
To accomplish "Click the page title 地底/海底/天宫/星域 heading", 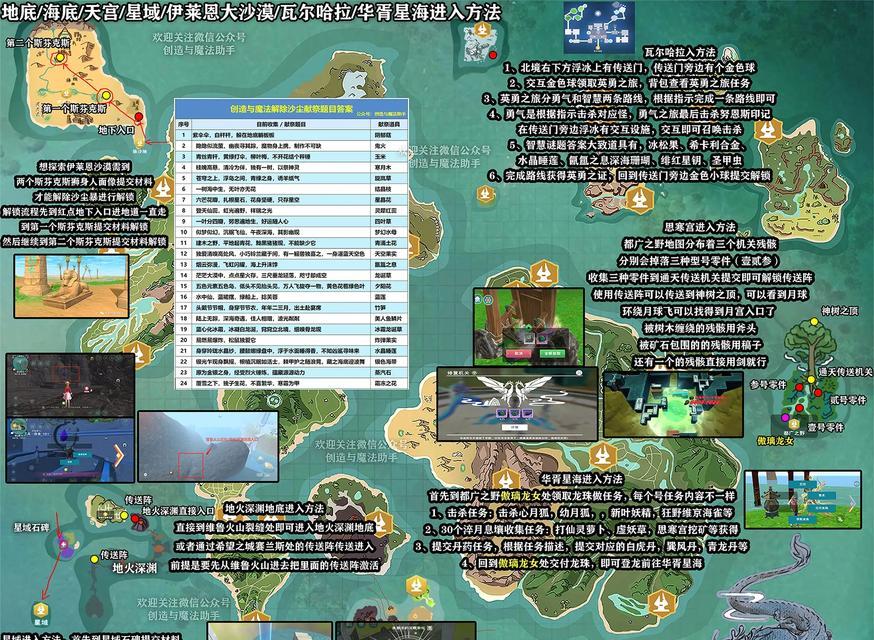I will (251, 12).
